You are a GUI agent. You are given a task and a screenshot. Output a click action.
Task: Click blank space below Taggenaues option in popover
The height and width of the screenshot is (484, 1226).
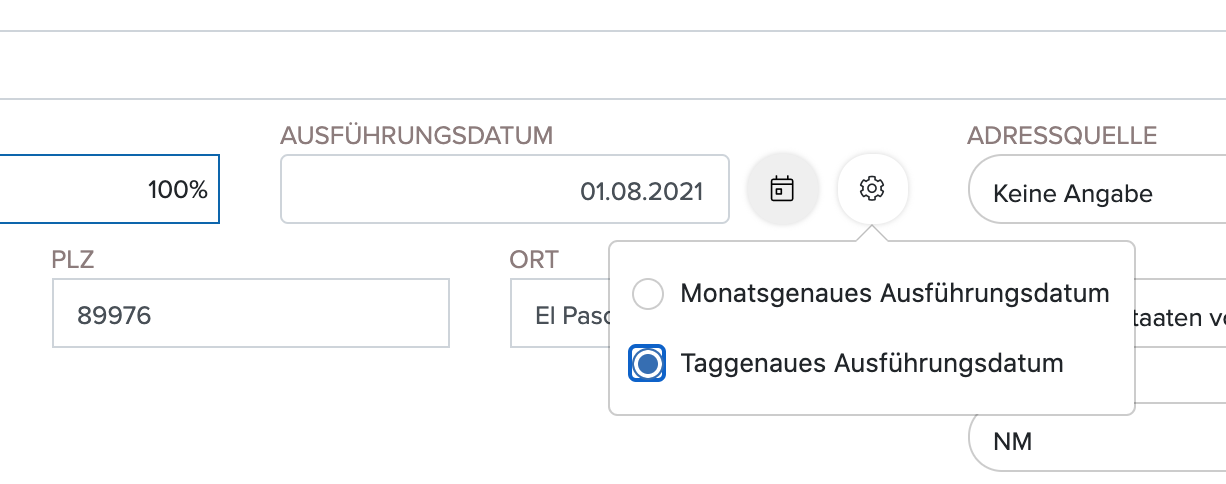tap(872, 398)
